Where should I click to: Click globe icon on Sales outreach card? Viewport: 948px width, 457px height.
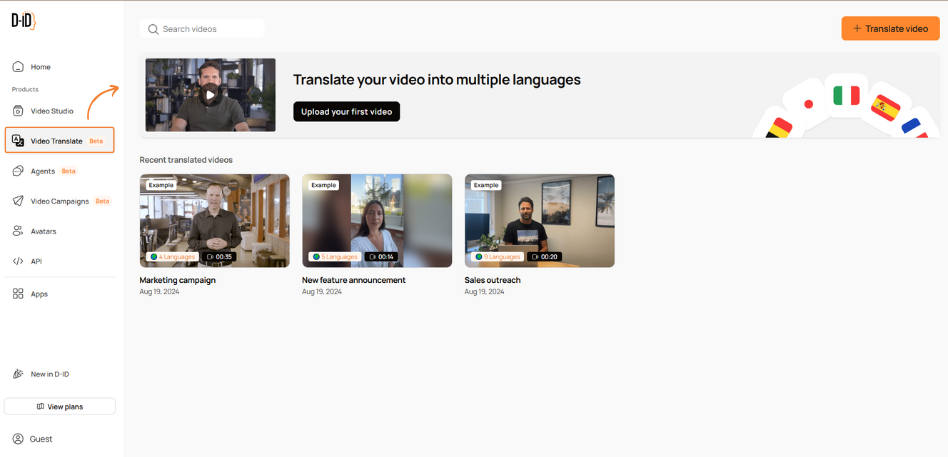[479, 256]
